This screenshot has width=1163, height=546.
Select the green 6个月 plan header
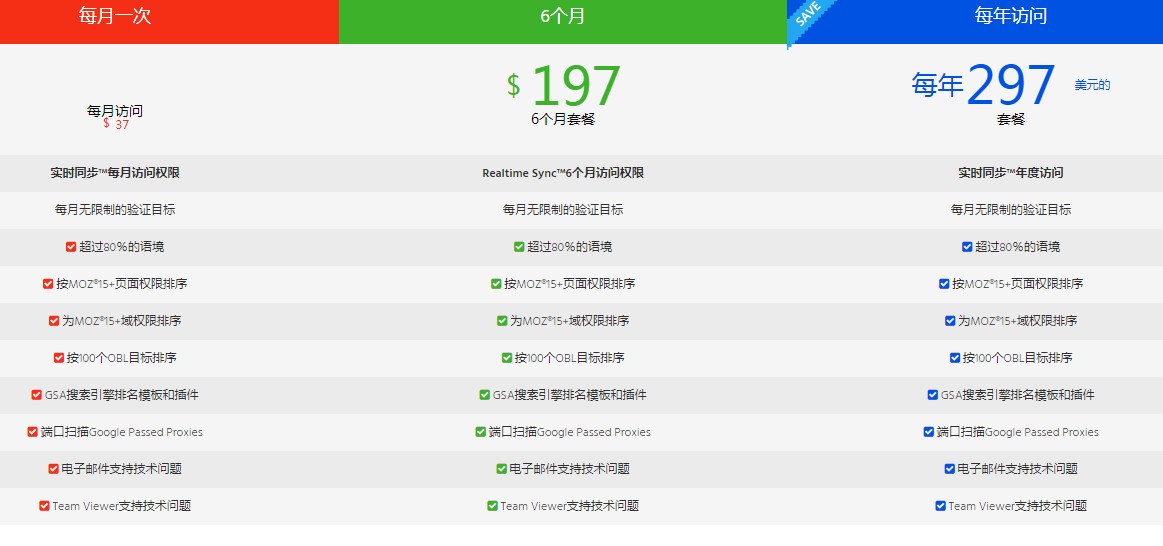click(x=563, y=22)
